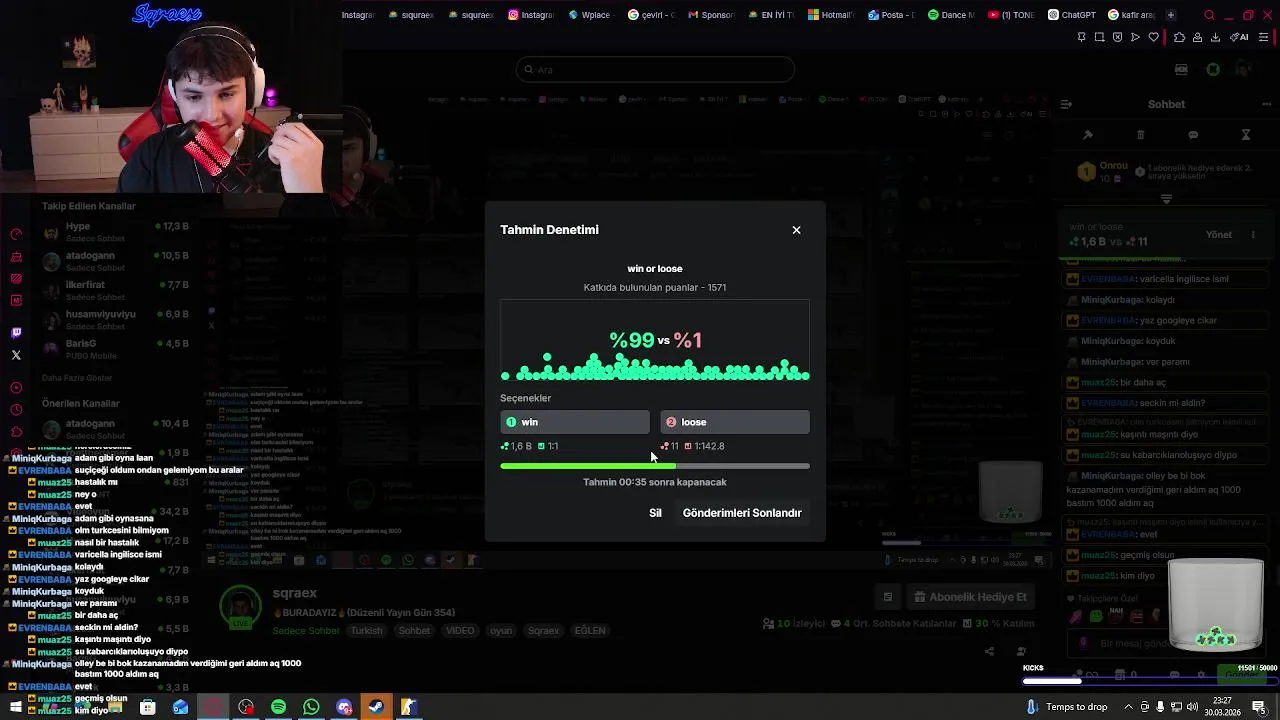
Task: Click the Yönet button in chat
Action: click(1219, 235)
